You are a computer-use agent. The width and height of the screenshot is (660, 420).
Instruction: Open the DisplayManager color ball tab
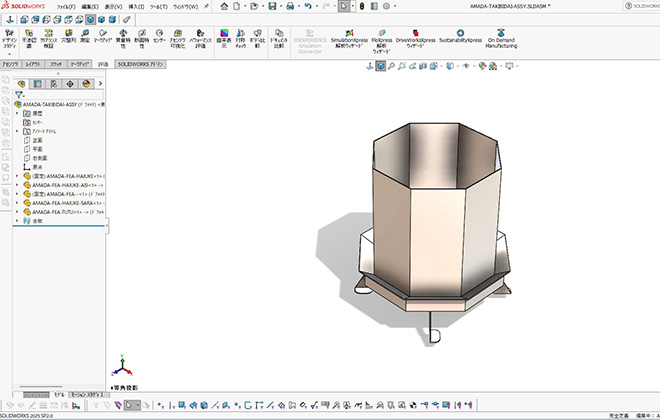coord(85,83)
